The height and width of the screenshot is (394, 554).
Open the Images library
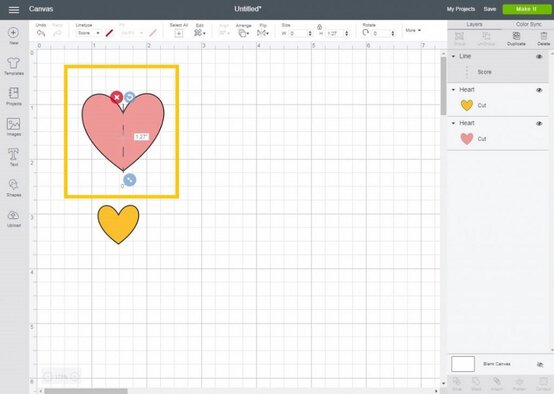click(x=13, y=127)
